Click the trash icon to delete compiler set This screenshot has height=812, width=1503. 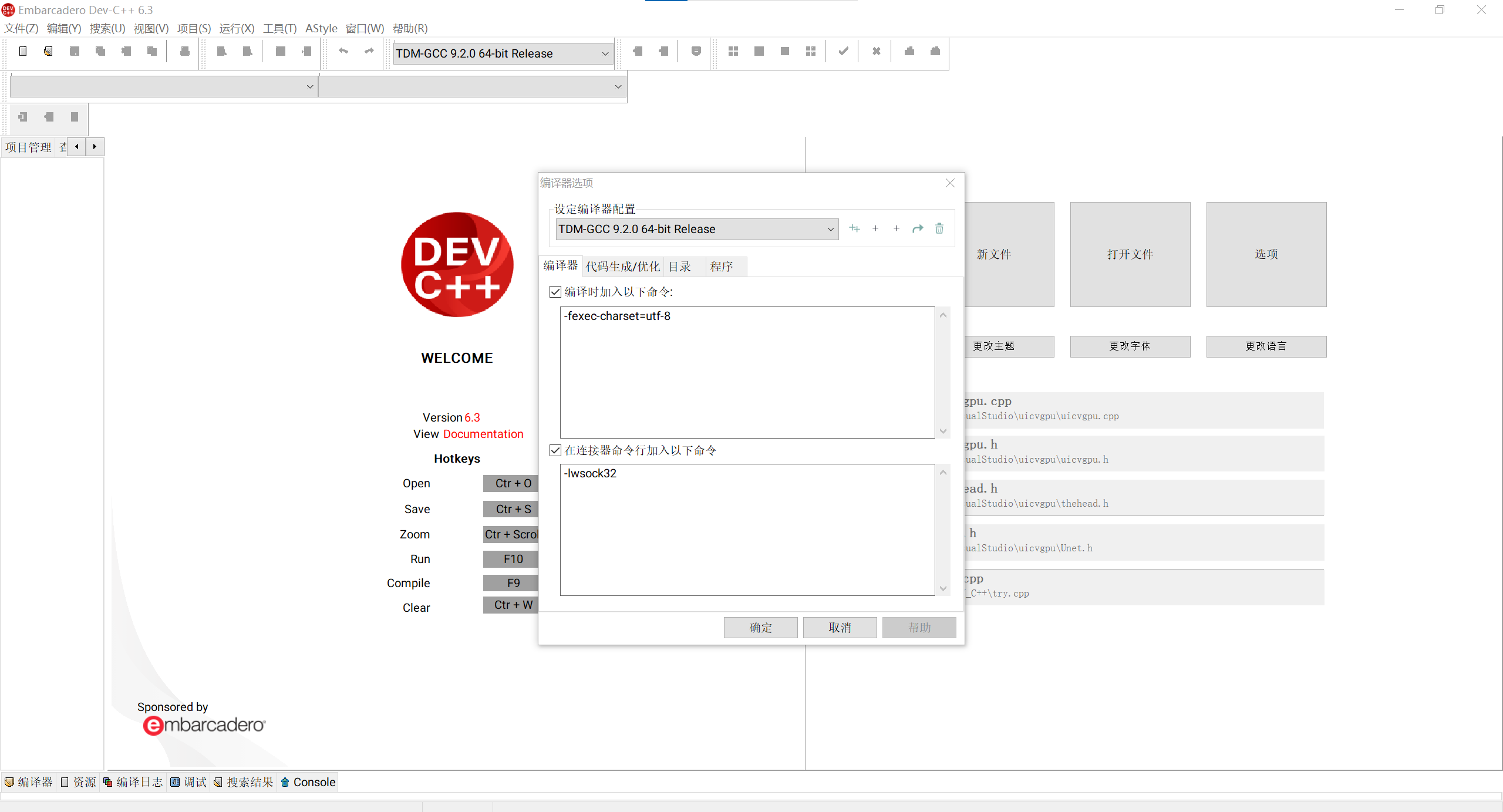[939, 228]
